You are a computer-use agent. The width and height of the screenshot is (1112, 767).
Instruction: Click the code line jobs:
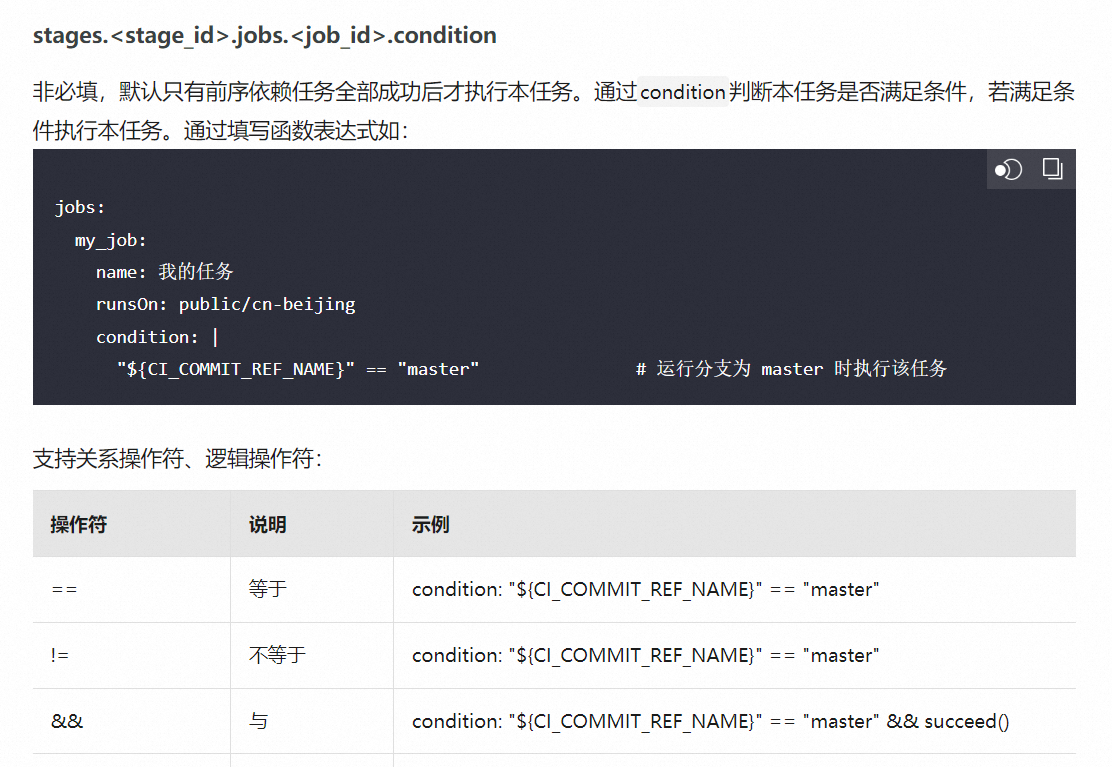pos(80,208)
